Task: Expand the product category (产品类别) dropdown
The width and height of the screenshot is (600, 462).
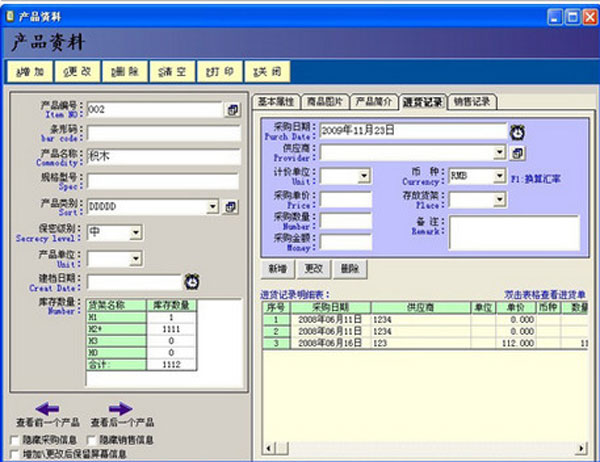Action: tap(212, 207)
